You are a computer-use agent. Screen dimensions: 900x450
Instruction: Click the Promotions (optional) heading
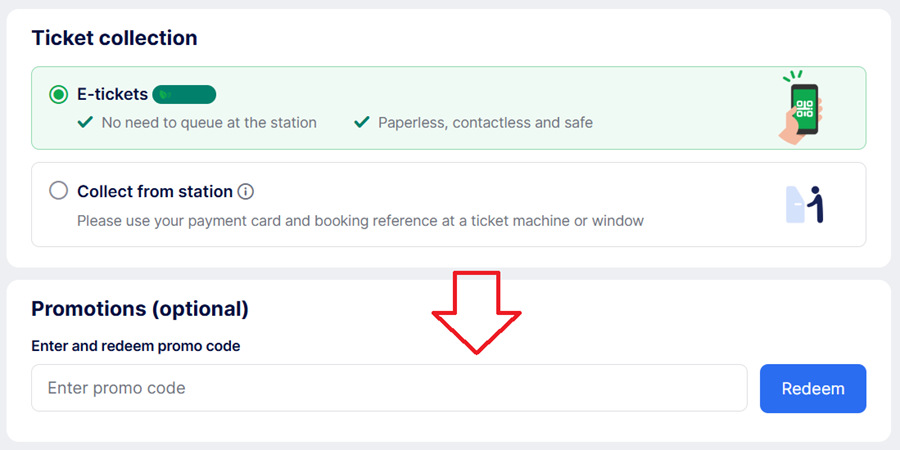(x=140, y=309)
